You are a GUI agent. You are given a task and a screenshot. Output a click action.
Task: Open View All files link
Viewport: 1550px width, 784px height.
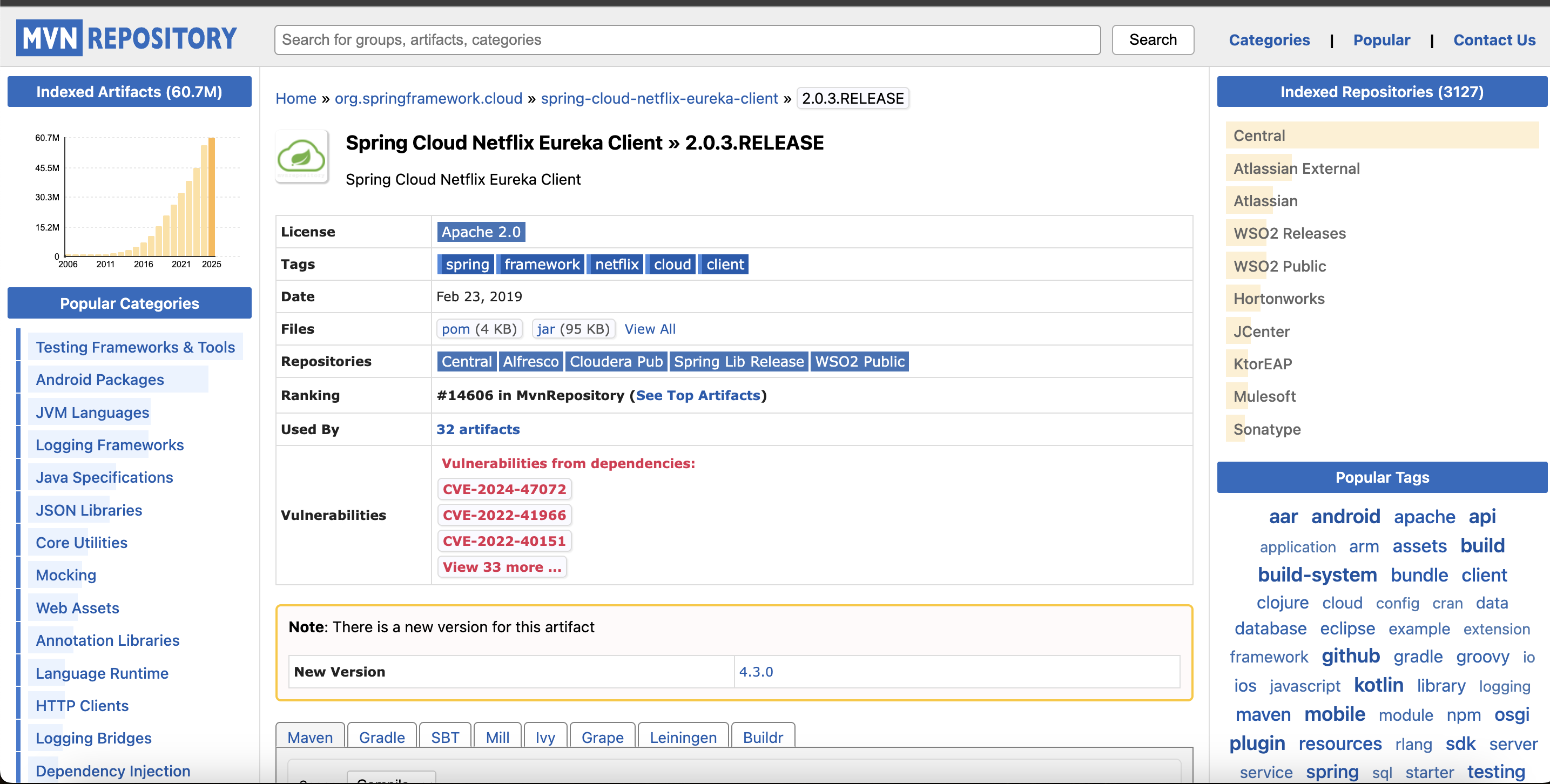pos(649,328)
